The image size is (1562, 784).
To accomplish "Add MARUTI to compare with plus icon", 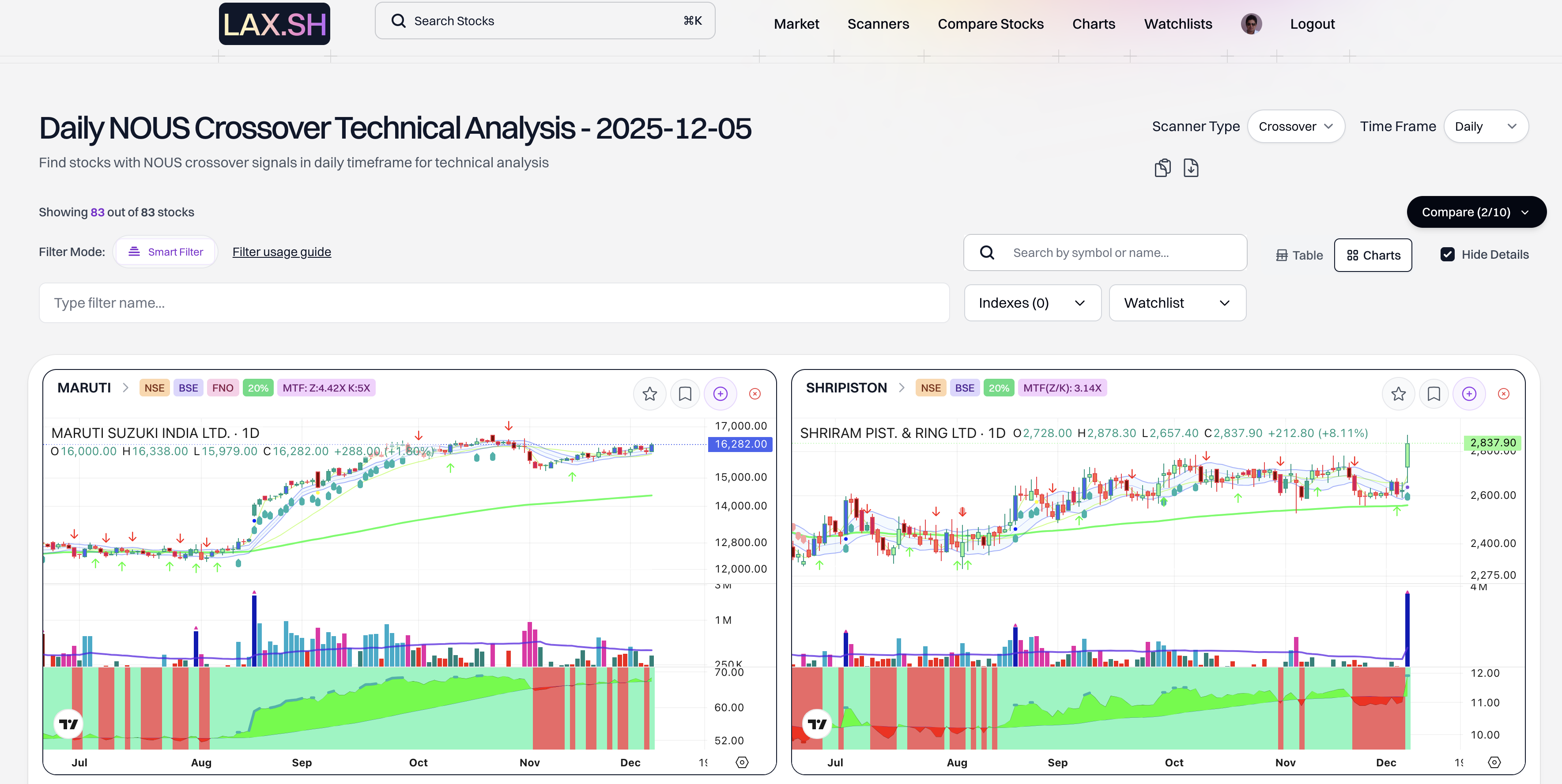I will coord(721,394).
